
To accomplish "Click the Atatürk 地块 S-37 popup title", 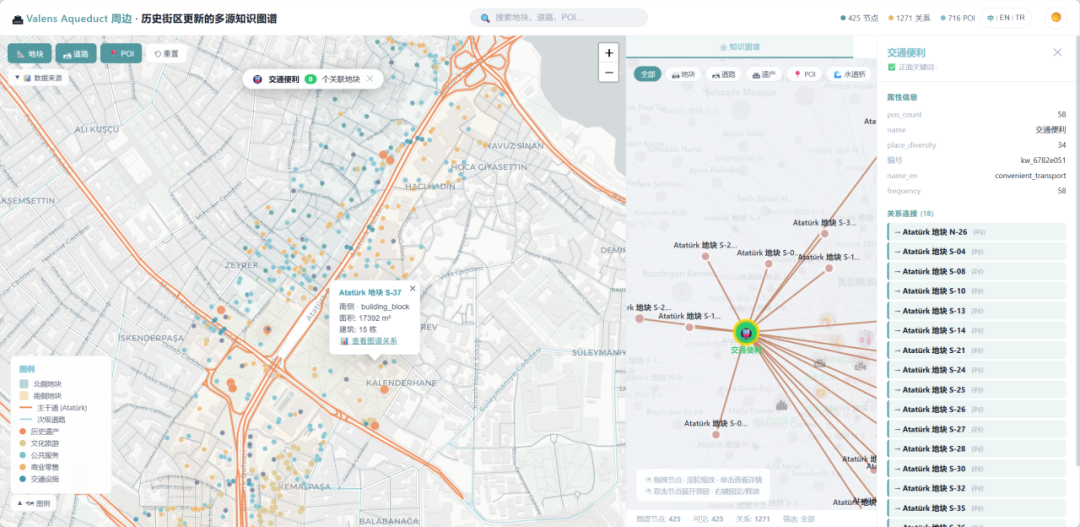I will point(370,293).
